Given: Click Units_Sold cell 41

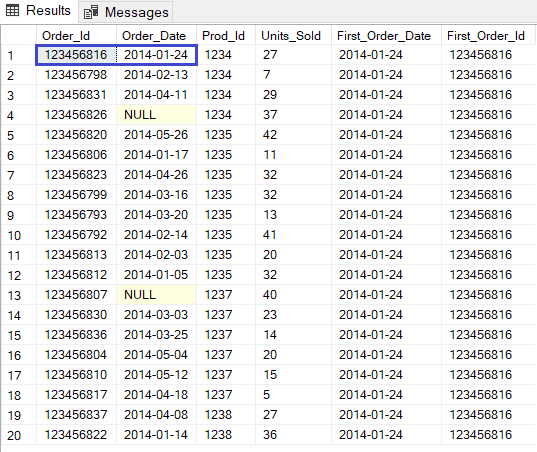Looking at the screenshot, I should pos(294,235).
